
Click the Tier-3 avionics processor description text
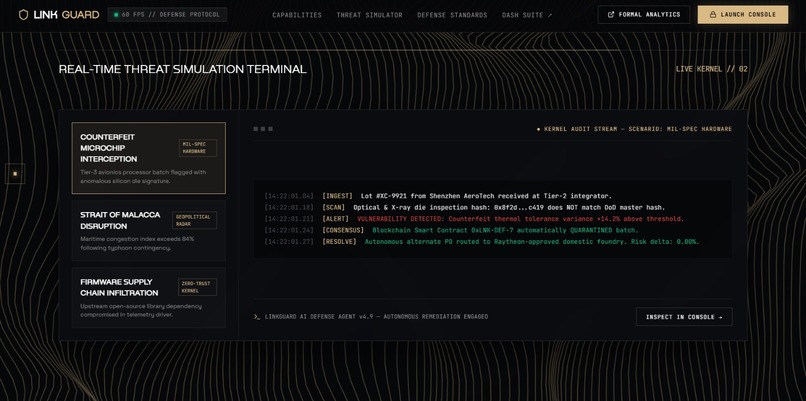click(143, 176)
